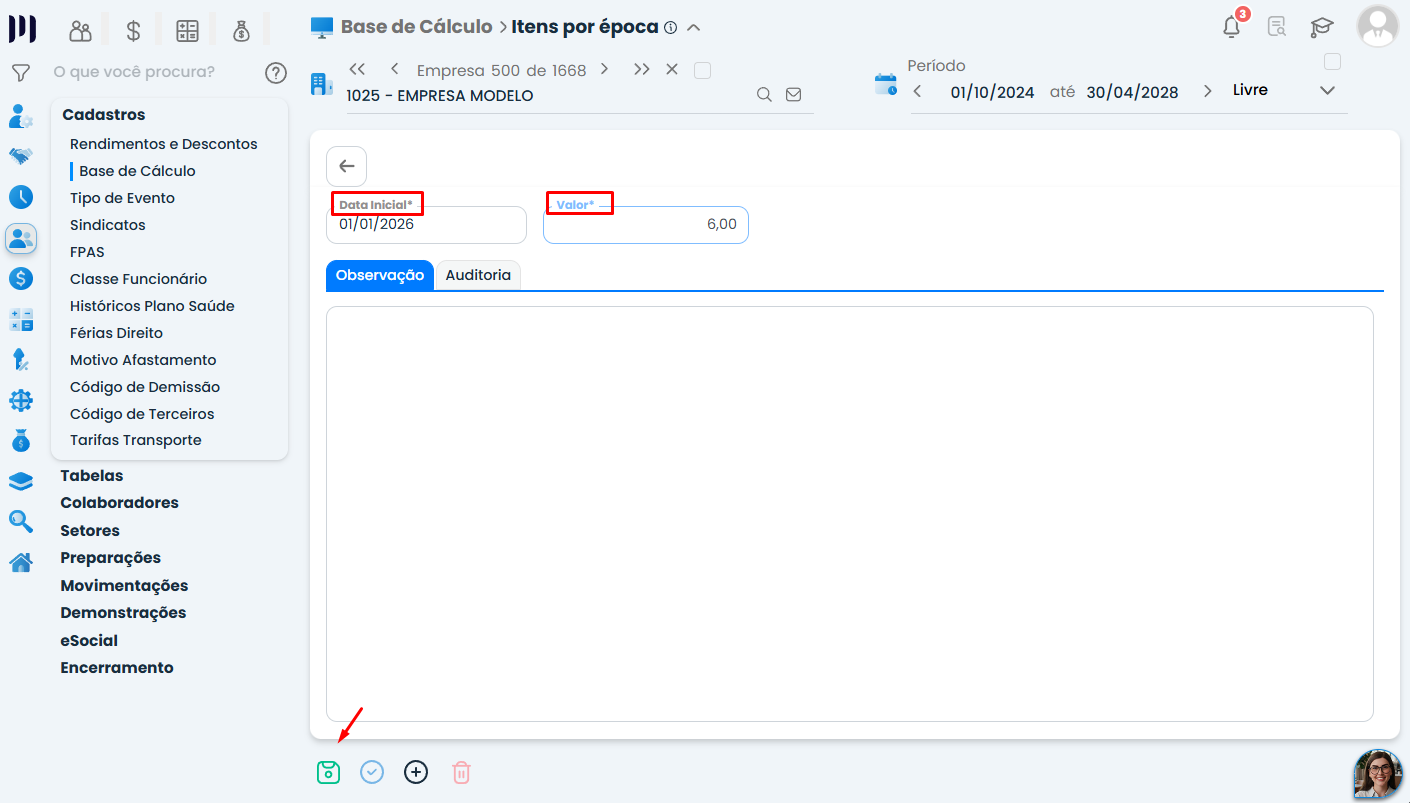The image size is (1410, 803).
Task: Expand the Preparações menu section
Action: tap(110, 558)
